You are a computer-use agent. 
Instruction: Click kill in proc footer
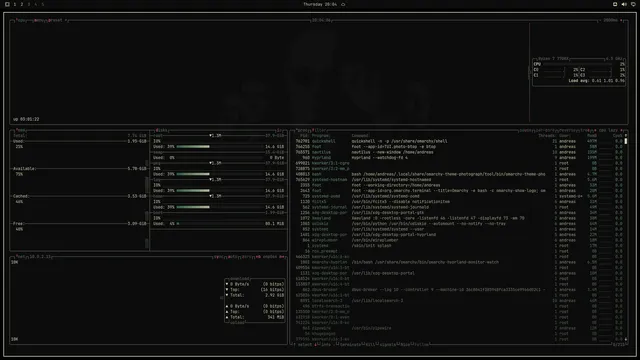click(370, 344)
